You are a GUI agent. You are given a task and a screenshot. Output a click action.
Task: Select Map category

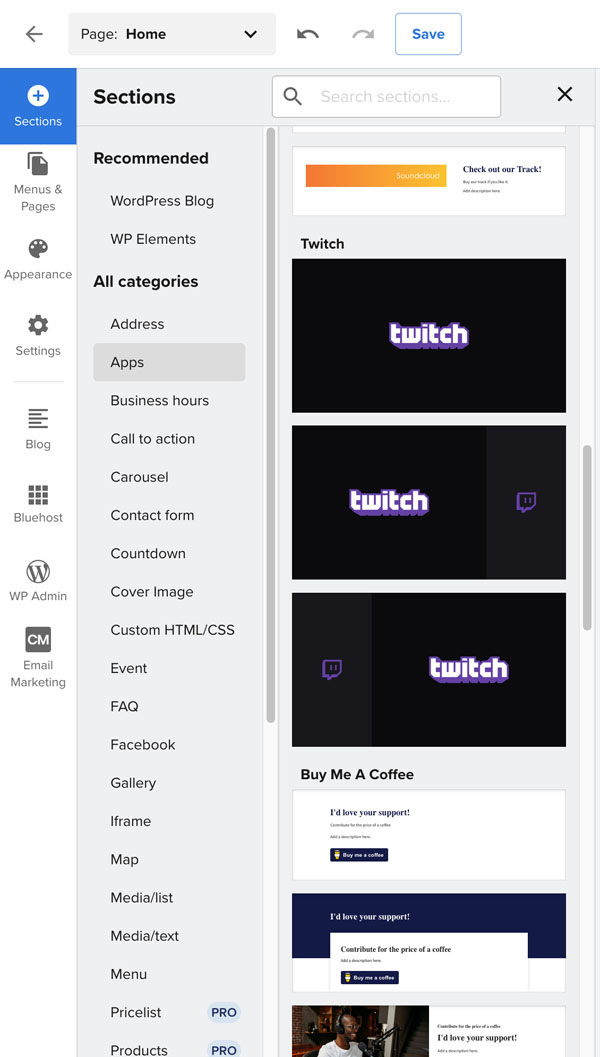click(125, 859)
